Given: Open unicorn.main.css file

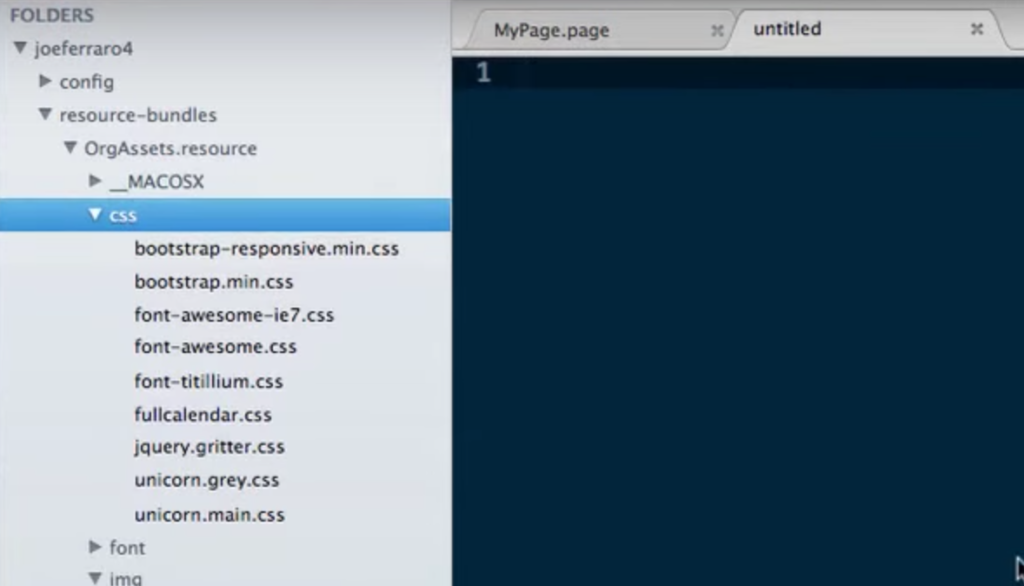Looking at the screenshot, I should (209, 515).
